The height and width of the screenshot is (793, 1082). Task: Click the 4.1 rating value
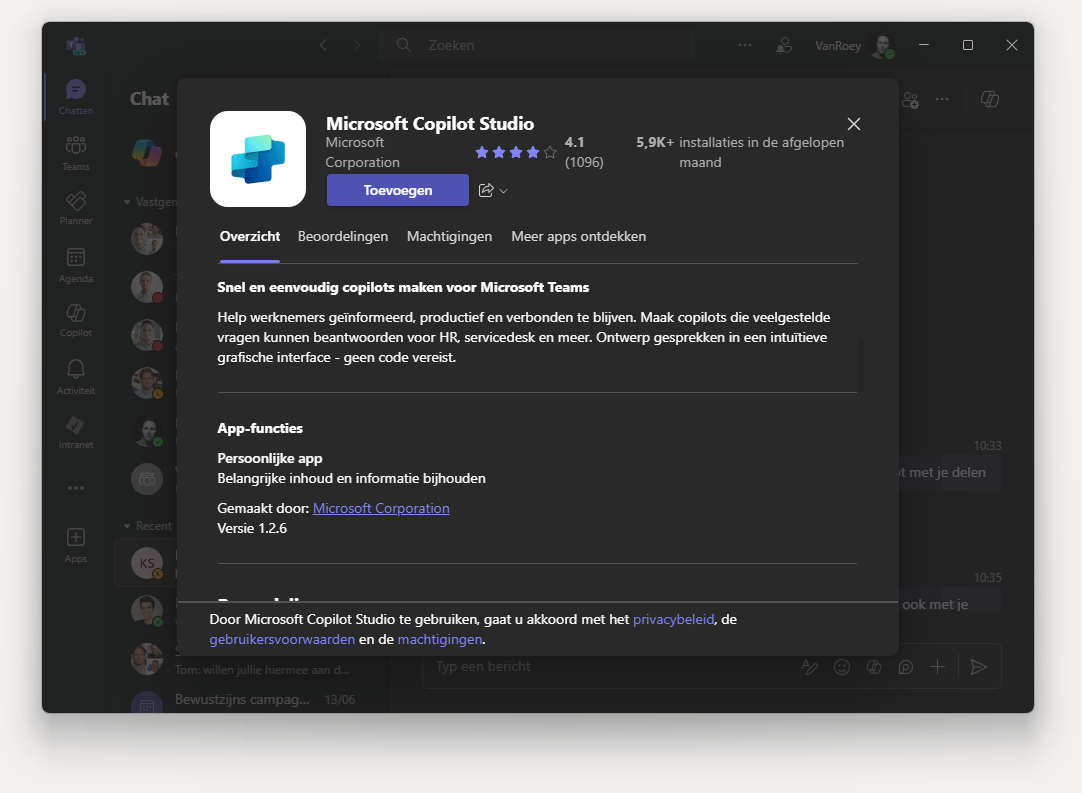pos(574,142)
